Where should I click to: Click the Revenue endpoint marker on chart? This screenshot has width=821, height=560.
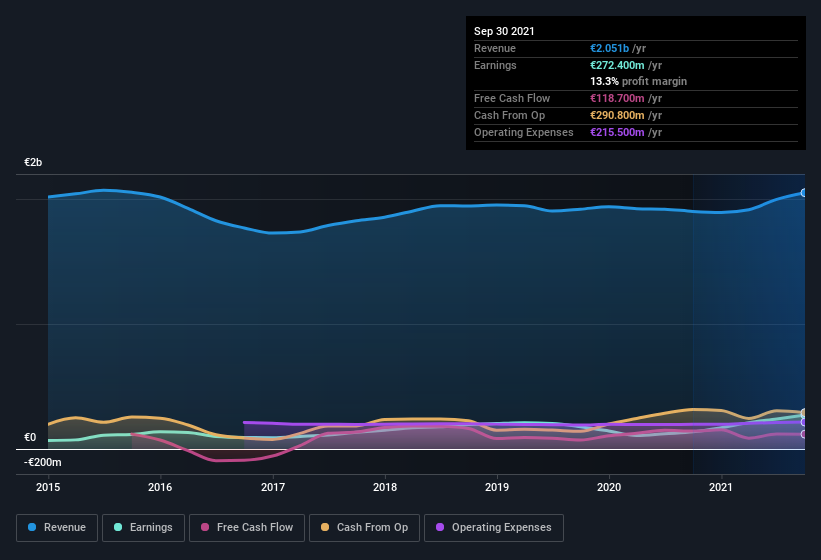(804, 193)
